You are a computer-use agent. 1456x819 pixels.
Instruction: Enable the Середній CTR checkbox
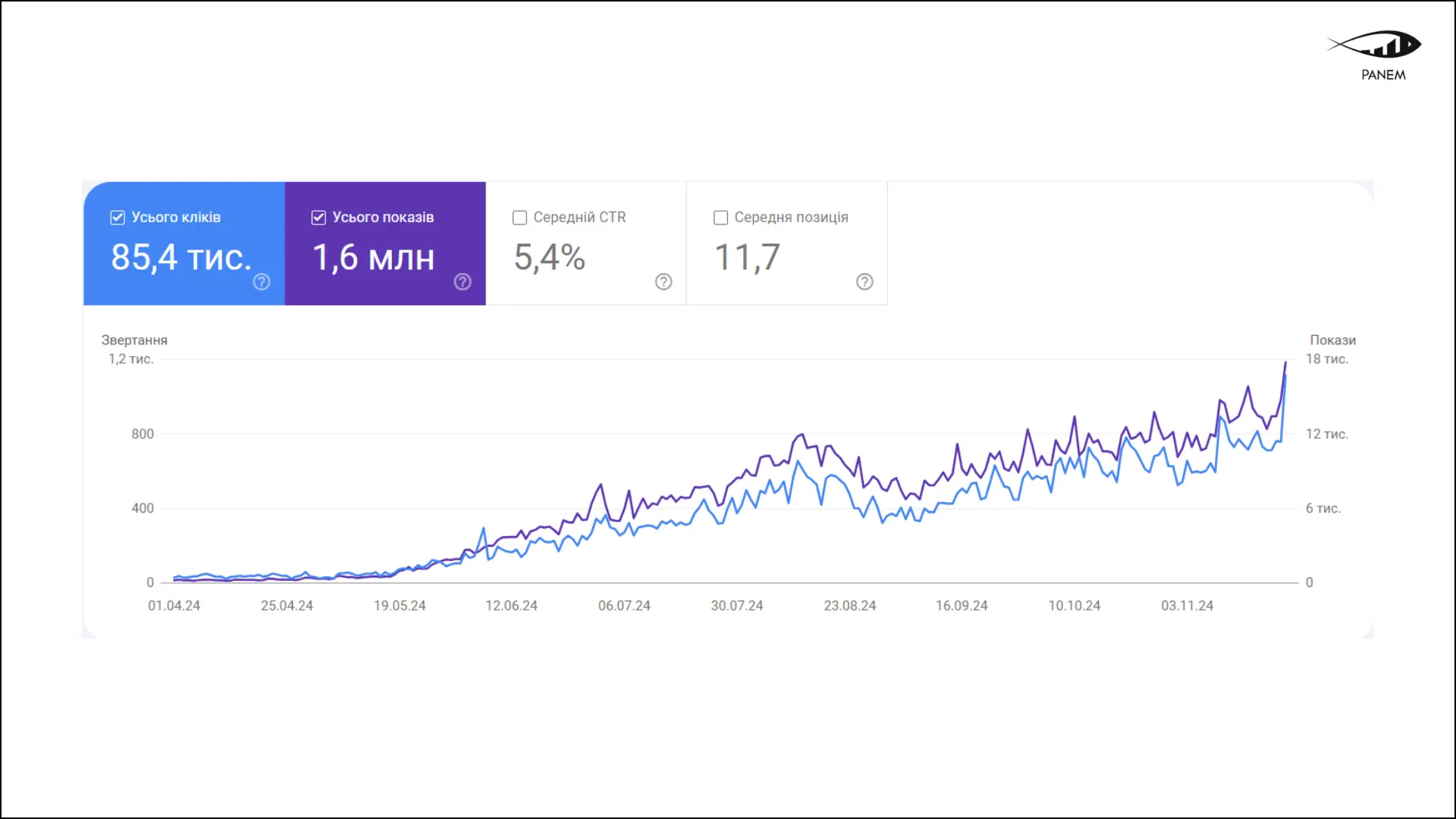[519, 217]
